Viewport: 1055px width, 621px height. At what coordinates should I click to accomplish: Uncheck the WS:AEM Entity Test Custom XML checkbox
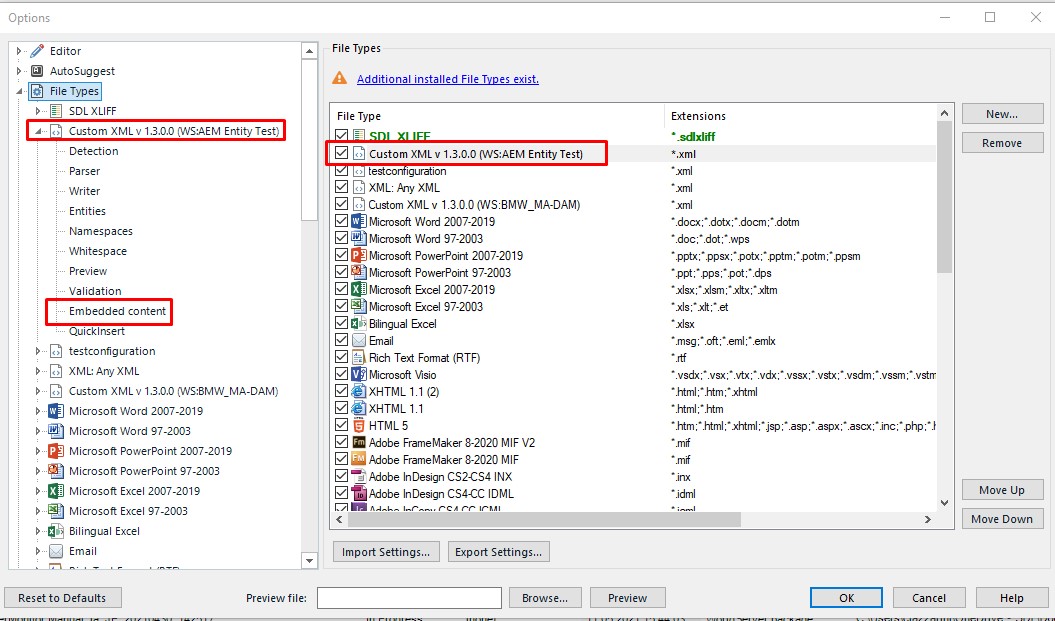pyautogui.click(x=342, y=153)
